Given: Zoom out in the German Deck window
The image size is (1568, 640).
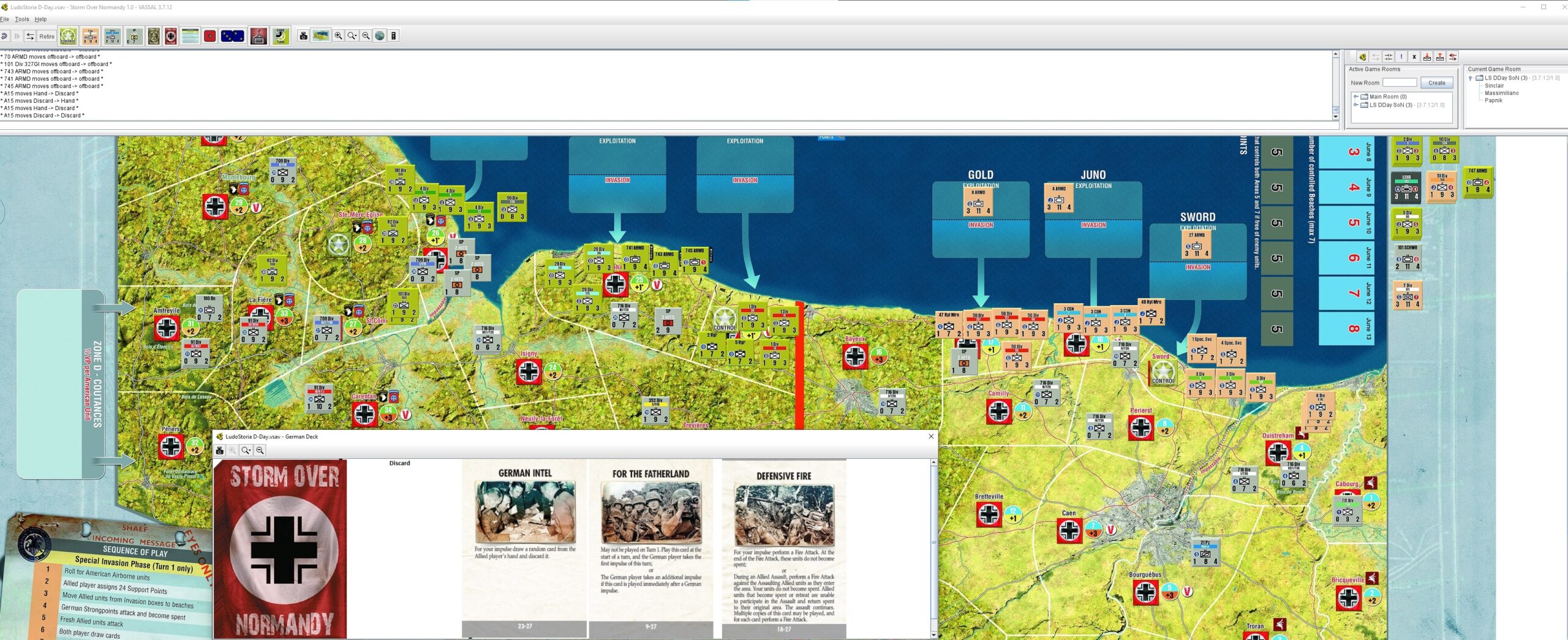Looking at the screenshot, I should coord(260,450).
